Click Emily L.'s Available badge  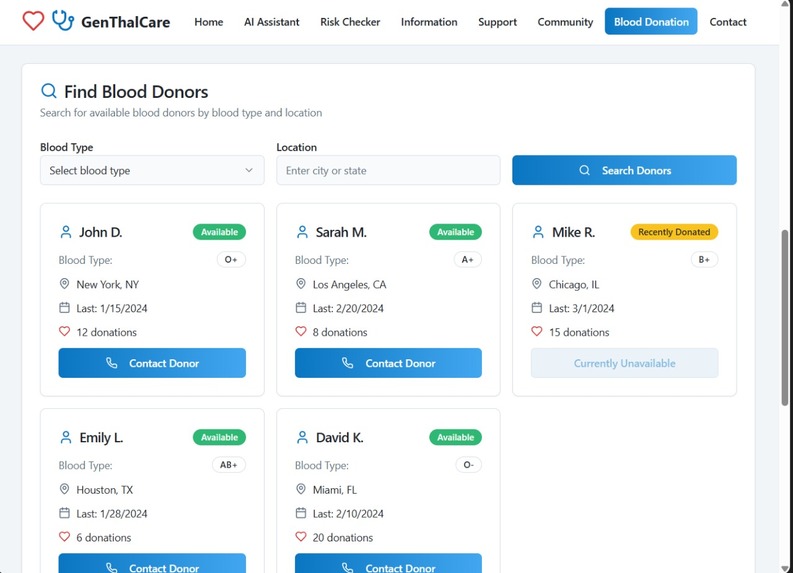(219, 437)
